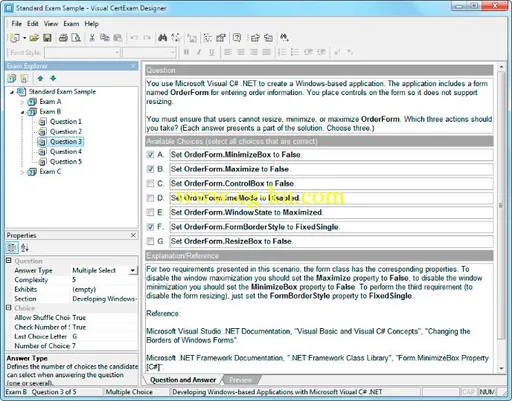Click the Paste clipboard icon
Image resolution: width=512 pixels, height=401 pixels.
[118, 38]
